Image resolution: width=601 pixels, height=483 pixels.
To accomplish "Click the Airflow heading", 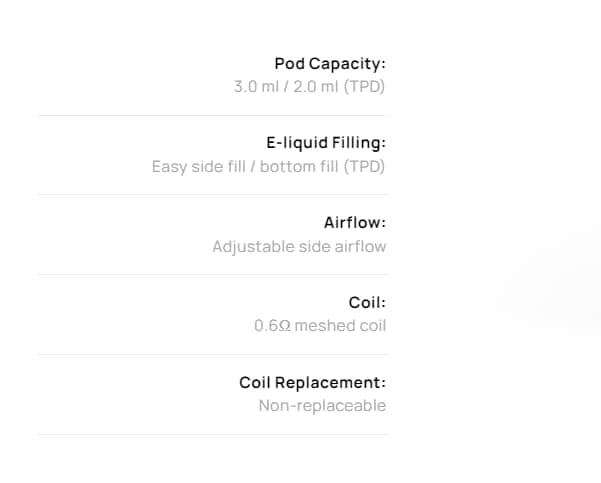I will pyautogui.click(x=354, y=223).
